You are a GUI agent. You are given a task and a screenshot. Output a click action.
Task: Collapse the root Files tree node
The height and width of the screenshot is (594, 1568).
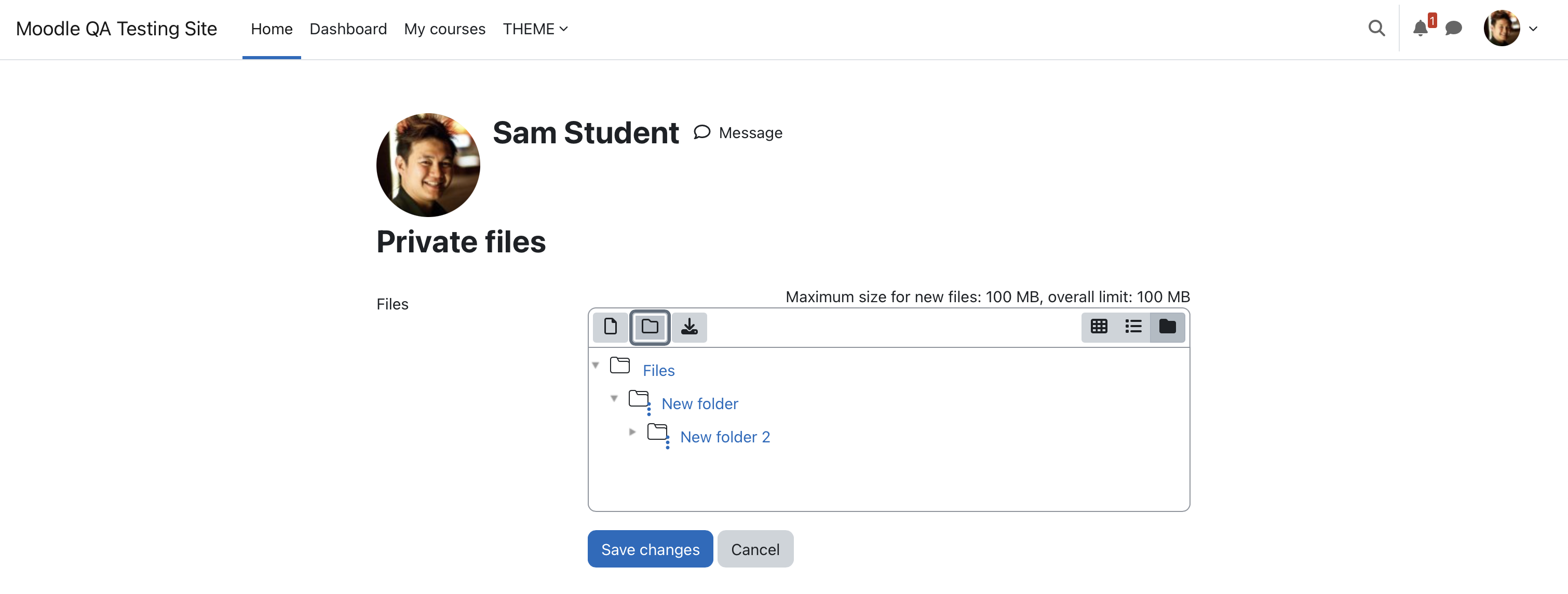(x=596, y=365)
